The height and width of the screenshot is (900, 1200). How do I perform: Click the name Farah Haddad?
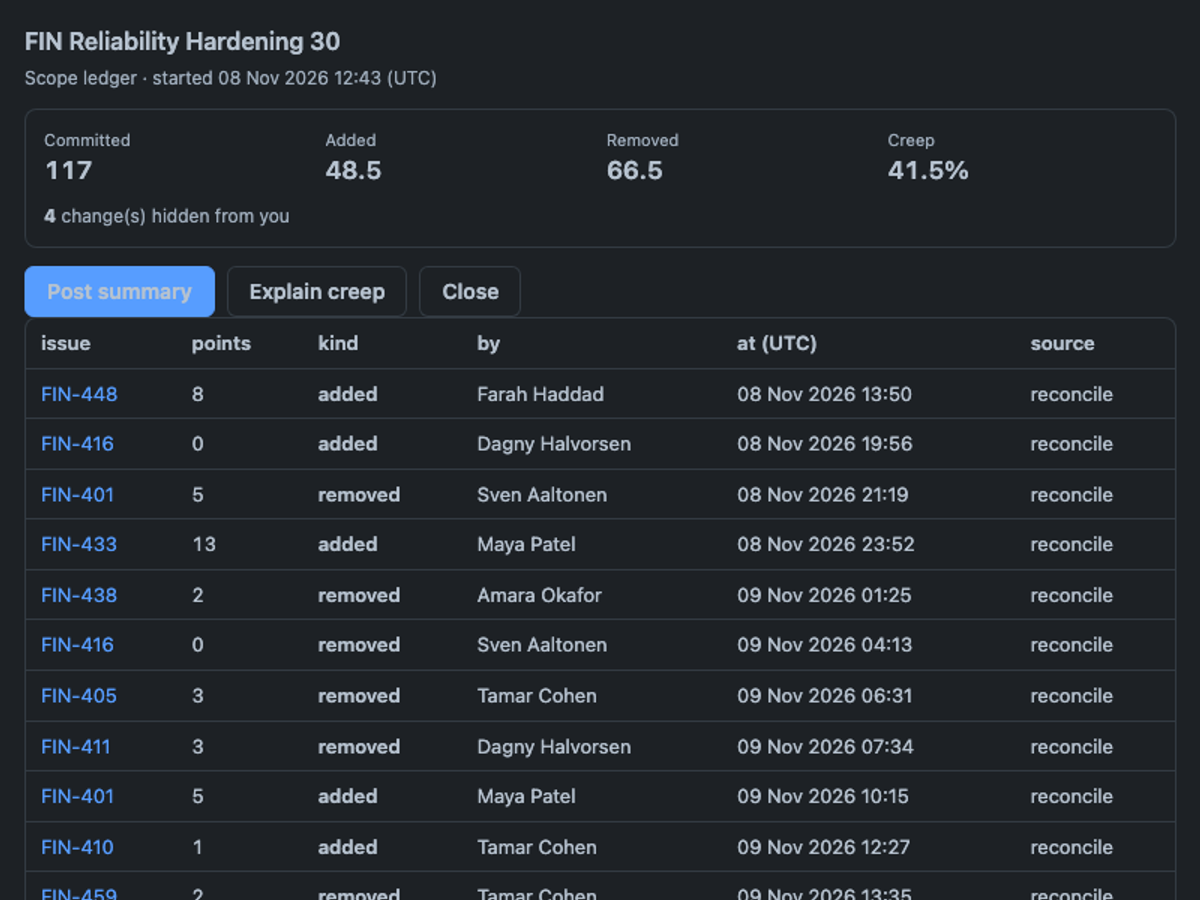coord(540,394)
